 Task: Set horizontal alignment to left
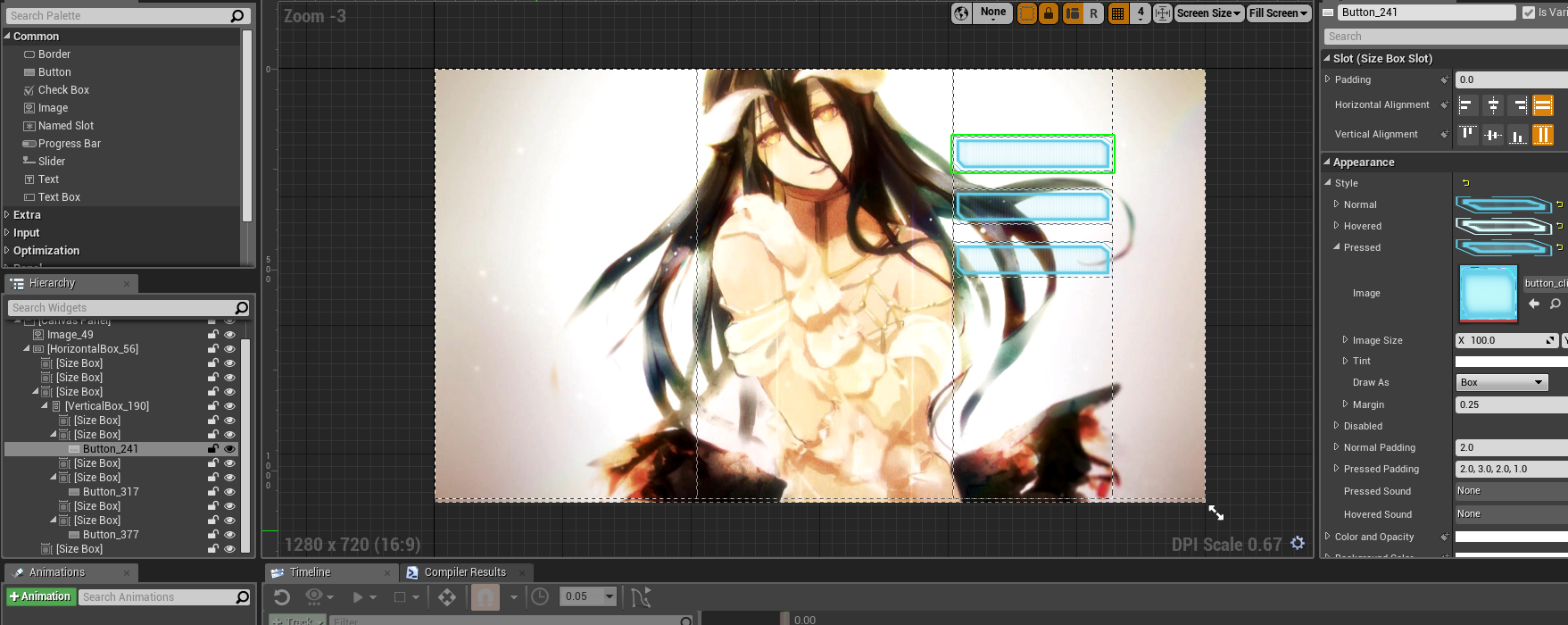point(1467,106)
